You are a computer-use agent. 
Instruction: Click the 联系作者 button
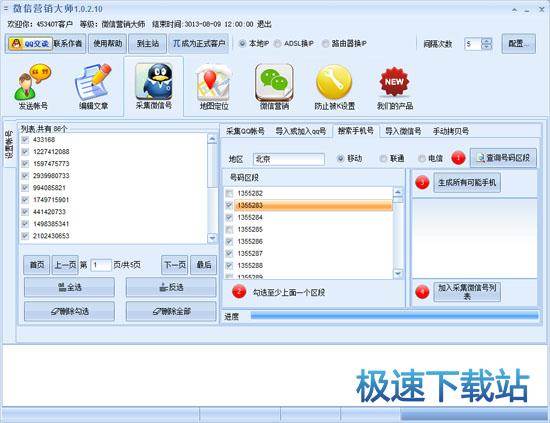pyautogui.click(x=68, y=44)
